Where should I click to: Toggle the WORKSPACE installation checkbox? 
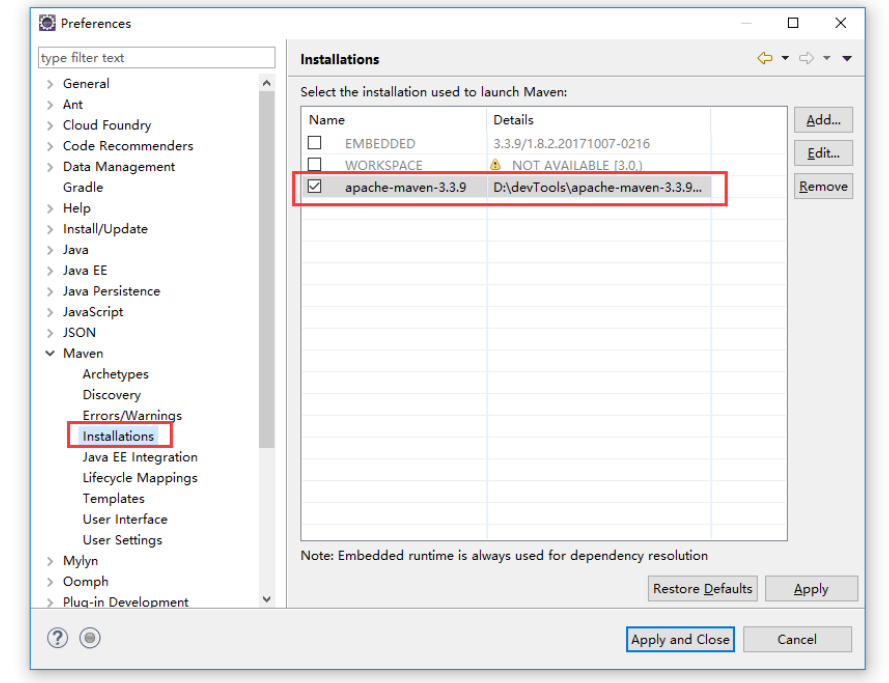click(x=315, y=164)
